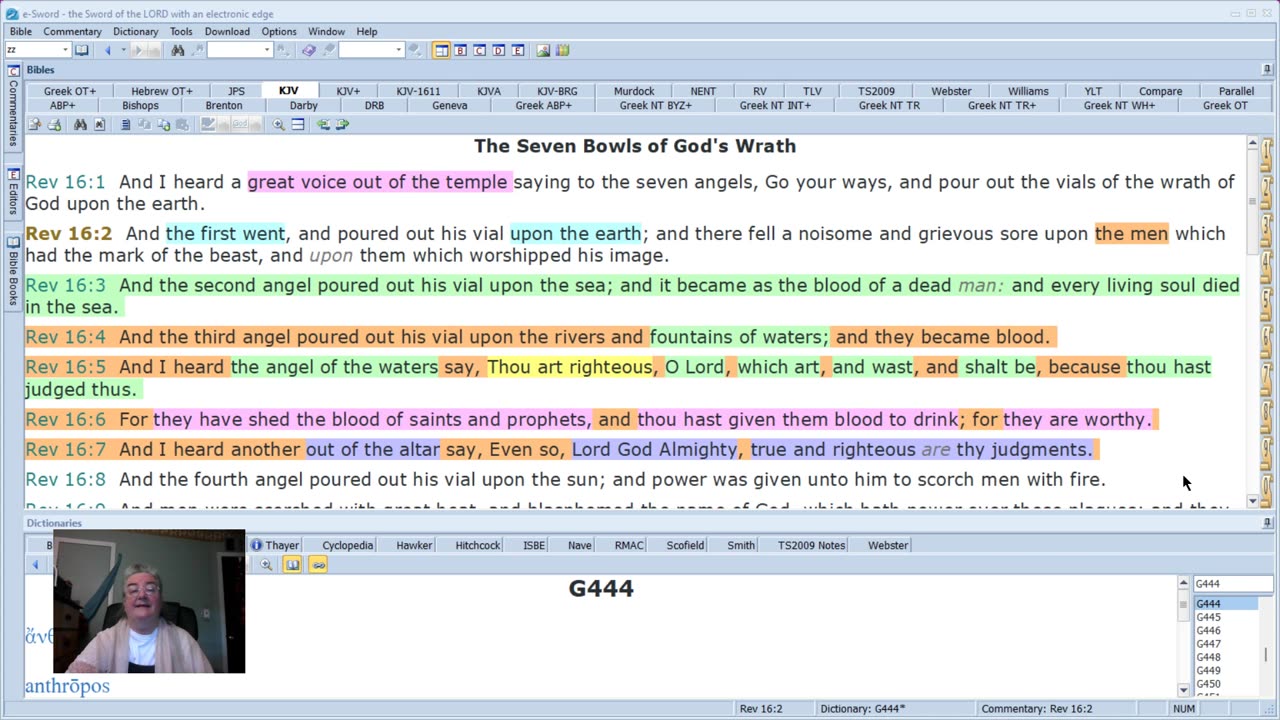Click the colored books icon in top toolbar

562,50
